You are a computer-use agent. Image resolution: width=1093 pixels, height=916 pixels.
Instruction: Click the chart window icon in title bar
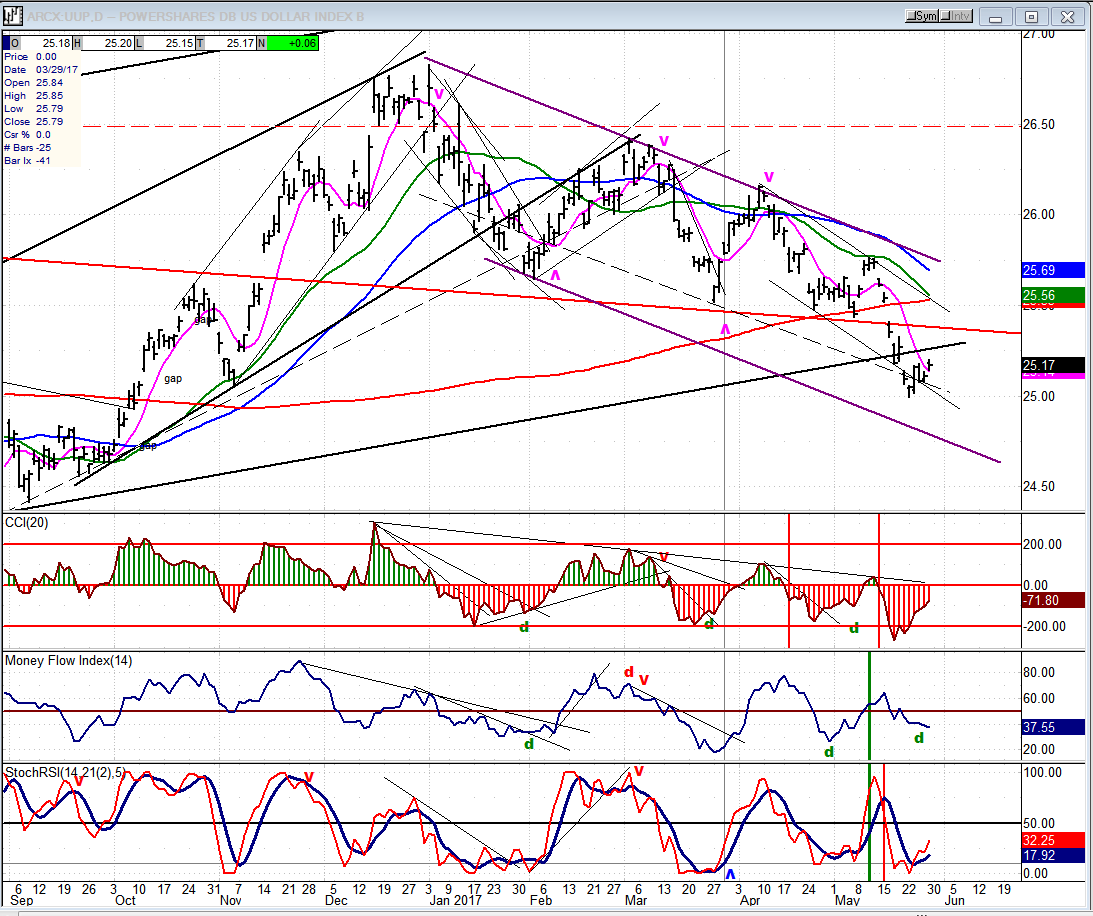(x=13, y=16)
